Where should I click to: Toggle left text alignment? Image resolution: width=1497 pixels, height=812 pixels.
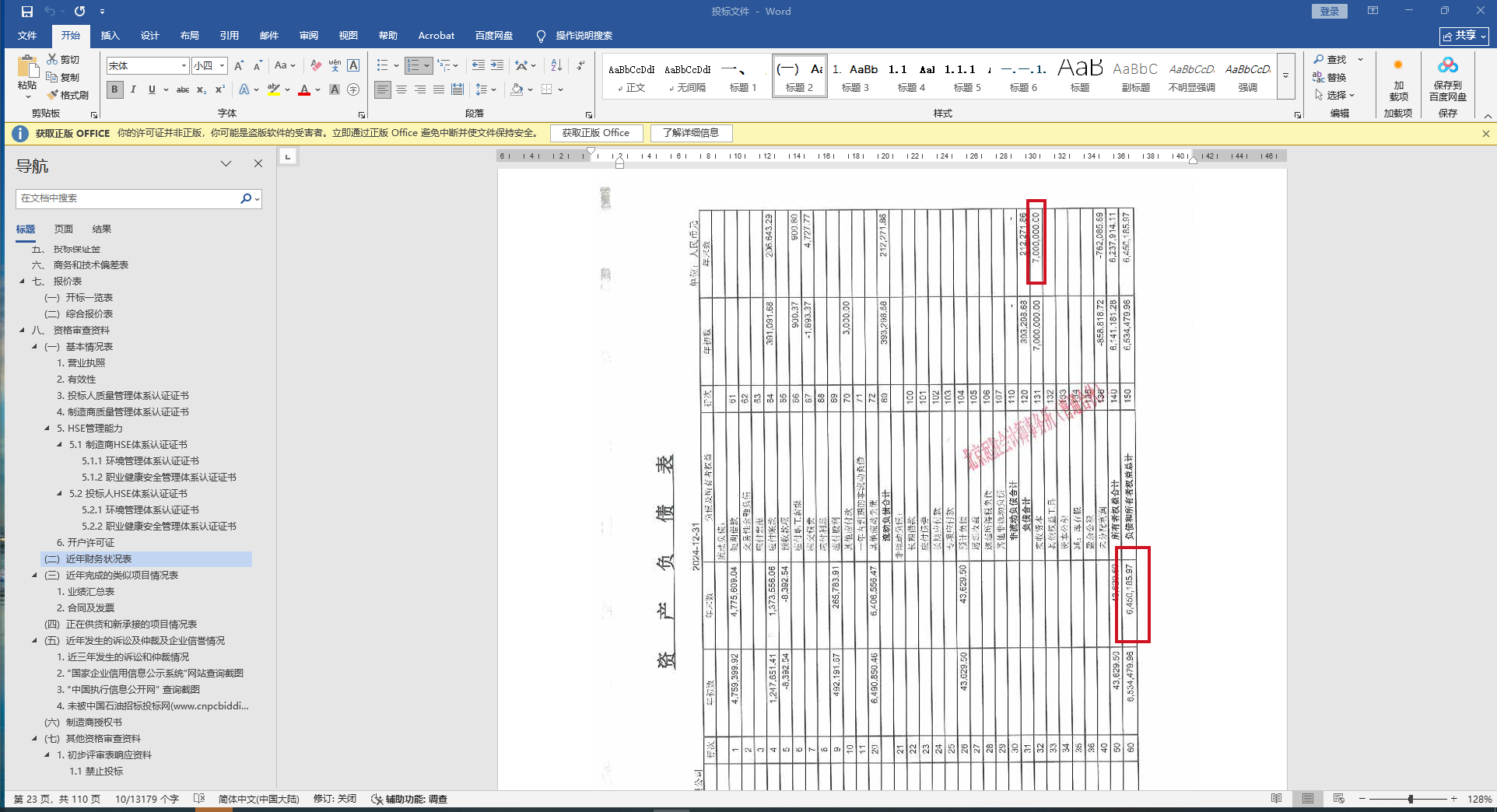[x=383, y=90]
